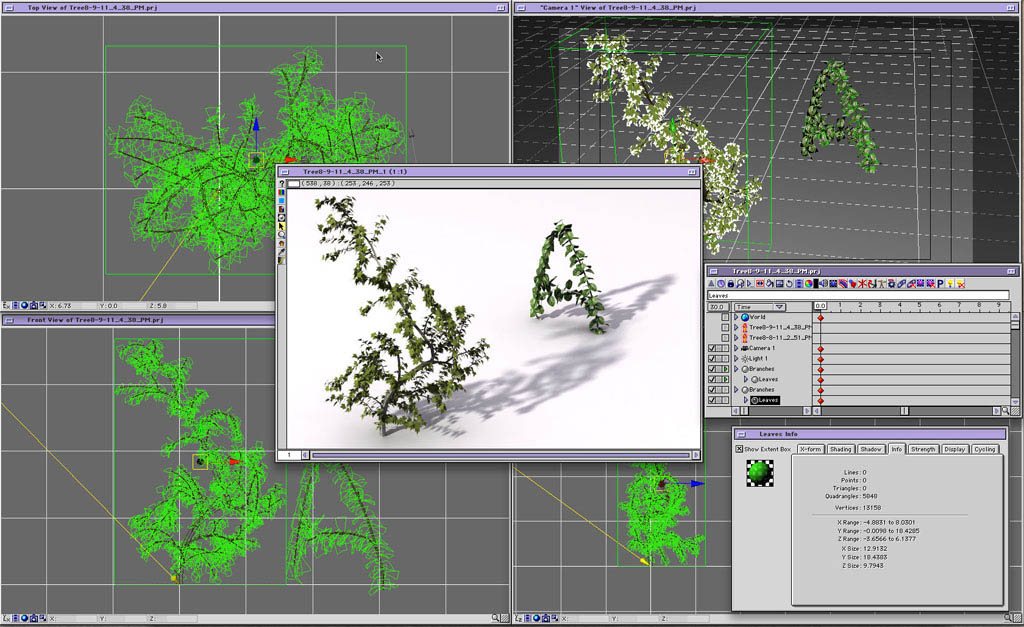This screenshot has width=1024, height=627.
Task: Select the arrow pointer tool in render window
Action: (282, 227)
